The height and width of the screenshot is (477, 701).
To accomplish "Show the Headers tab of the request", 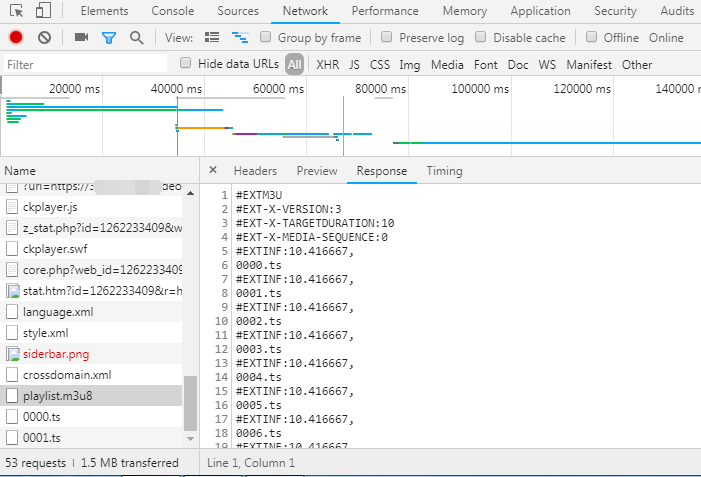I will (x=255, y=171).
